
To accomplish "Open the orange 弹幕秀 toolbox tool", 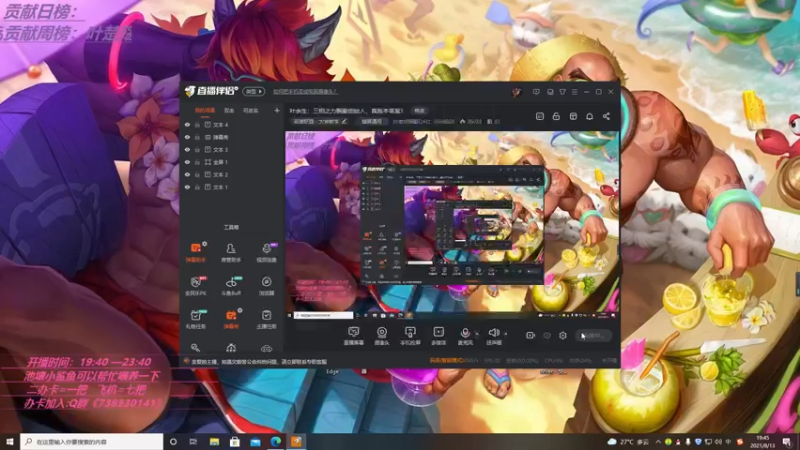I will pyautogui.click(x=231, y=319).
